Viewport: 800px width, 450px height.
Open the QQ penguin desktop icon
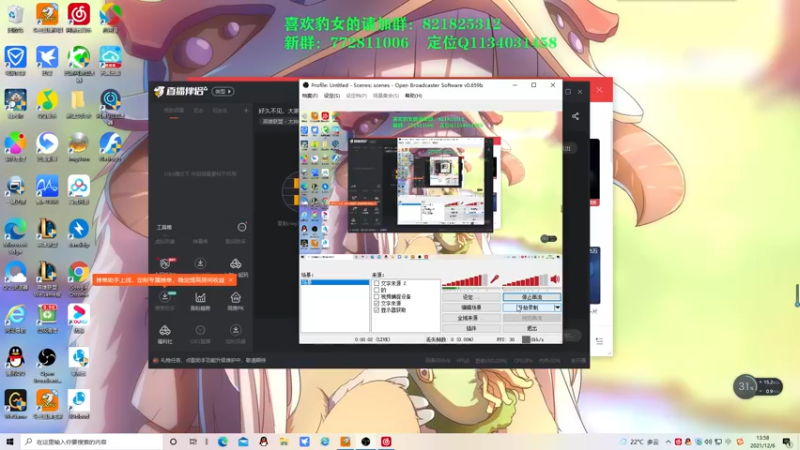click(15, 361)
